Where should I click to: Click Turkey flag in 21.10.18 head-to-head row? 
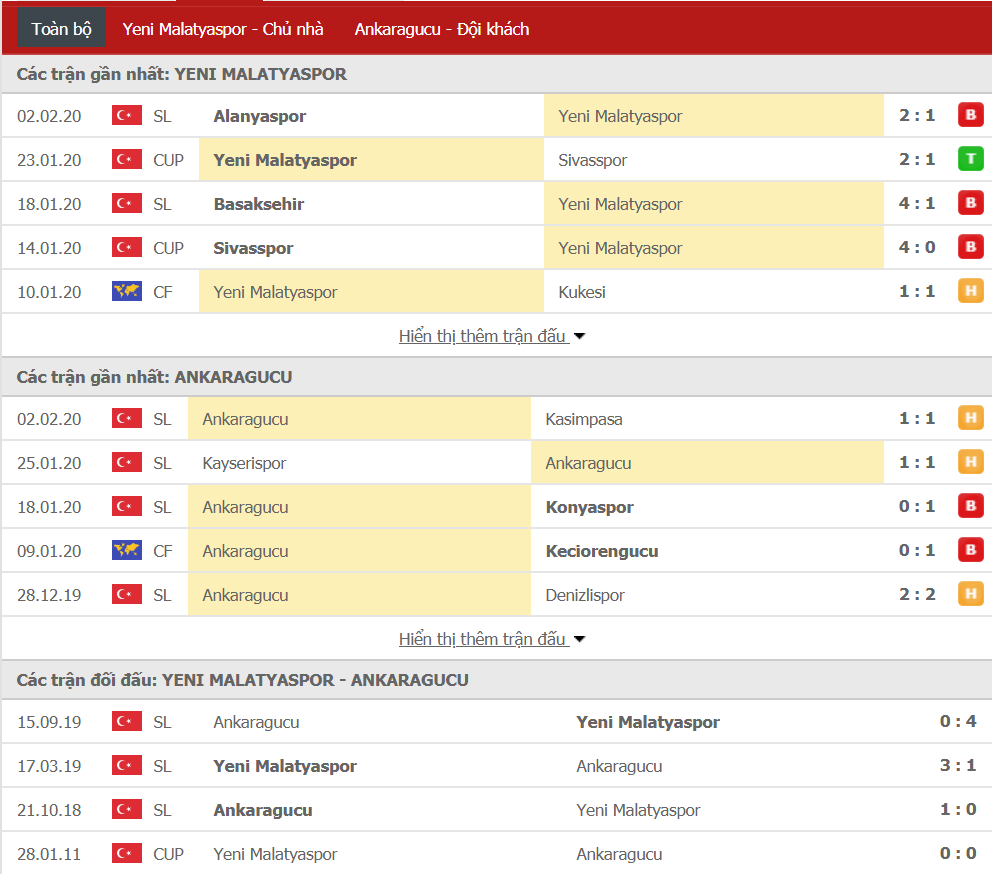[127, 809]
